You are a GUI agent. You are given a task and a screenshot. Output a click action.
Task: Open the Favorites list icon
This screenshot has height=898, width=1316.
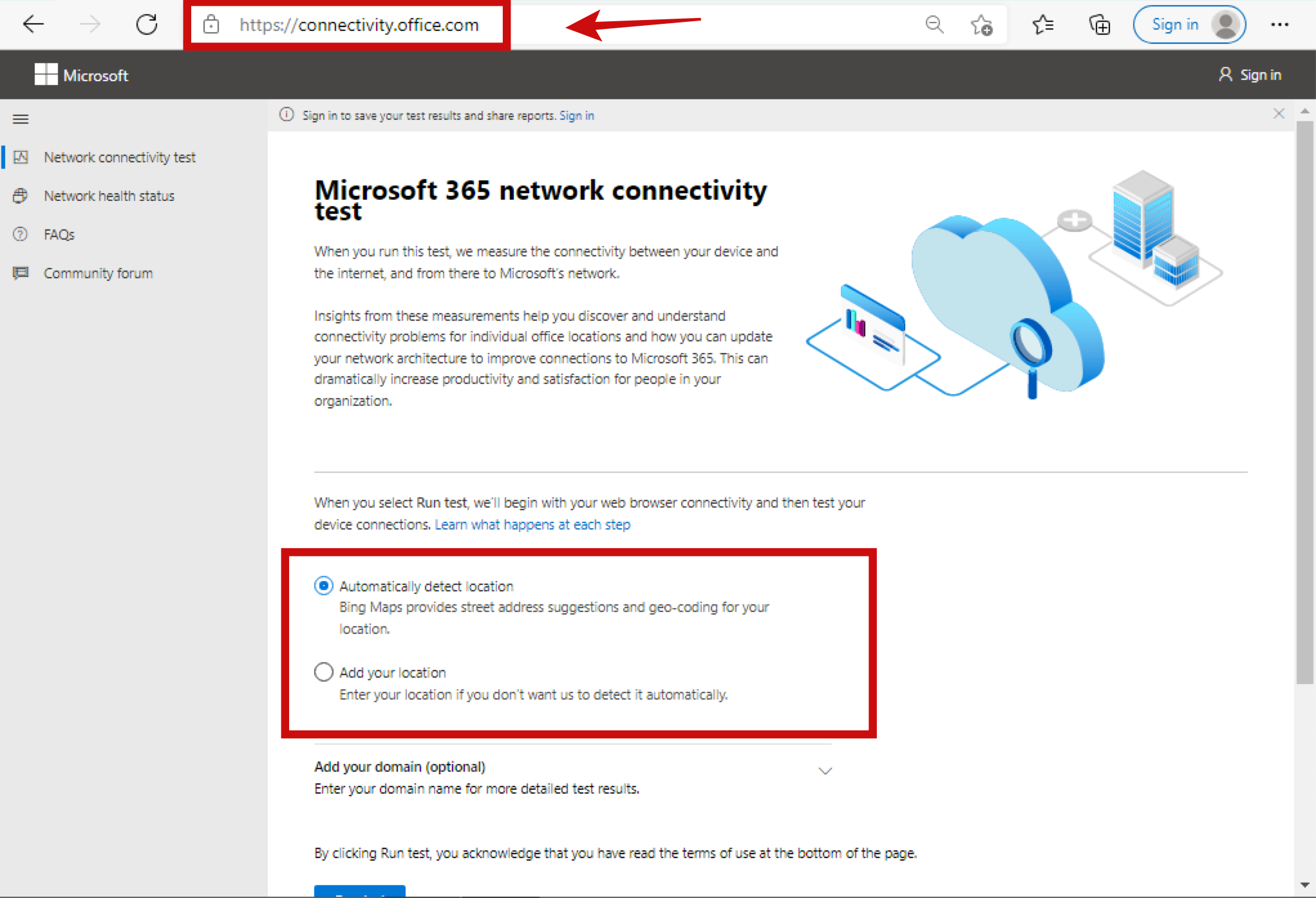click(x=1043, y=24)
